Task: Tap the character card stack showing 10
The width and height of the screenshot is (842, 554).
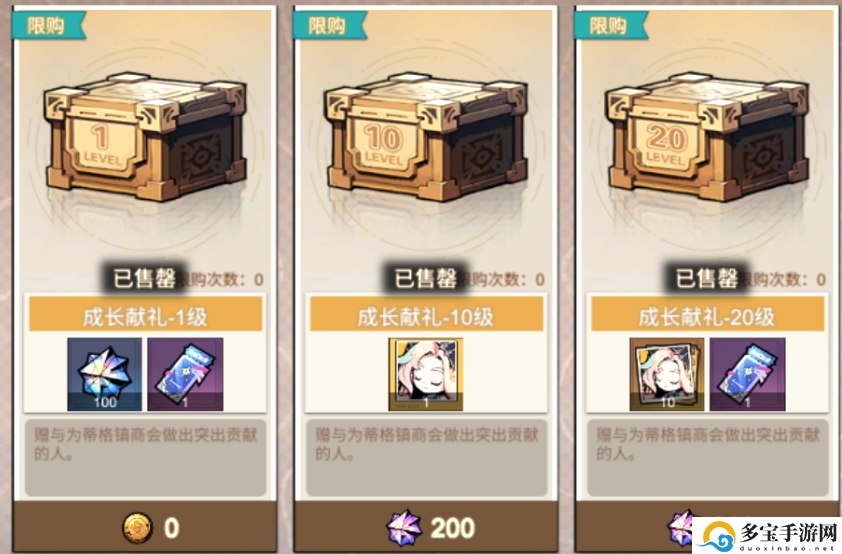Action: click(667, 374)
